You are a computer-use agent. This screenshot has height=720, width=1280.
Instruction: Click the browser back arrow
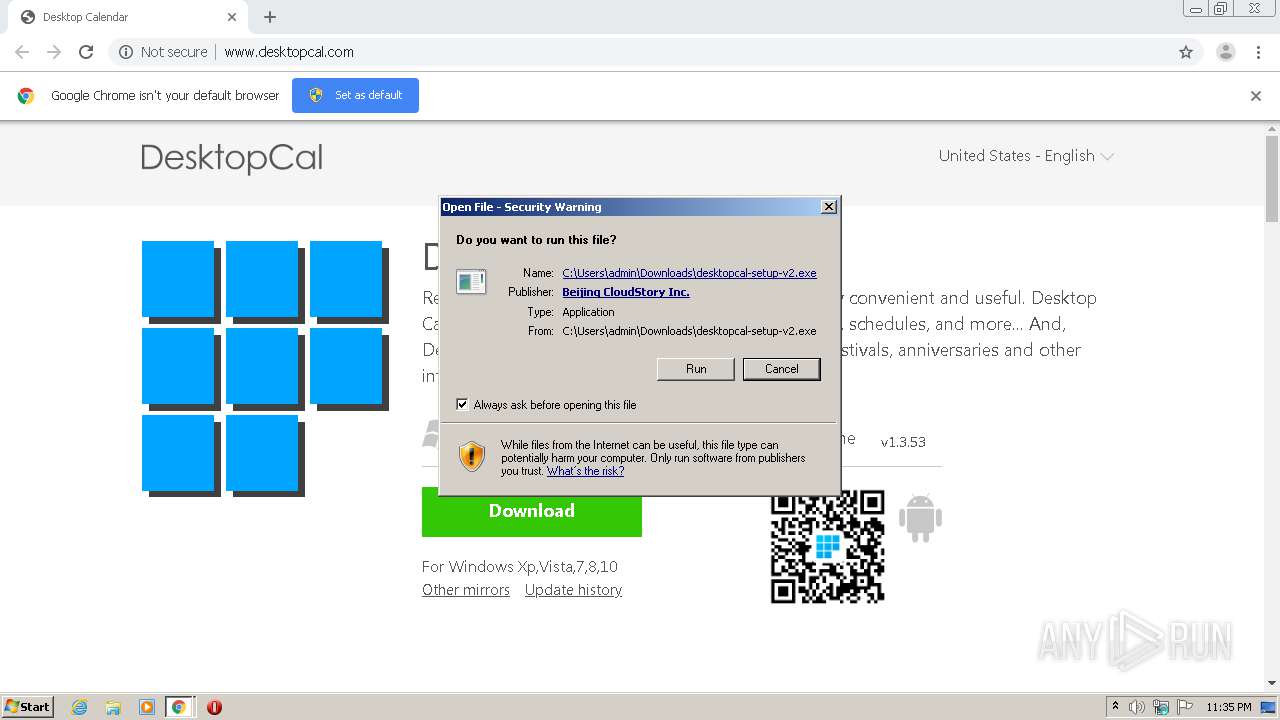pos(22,52)
